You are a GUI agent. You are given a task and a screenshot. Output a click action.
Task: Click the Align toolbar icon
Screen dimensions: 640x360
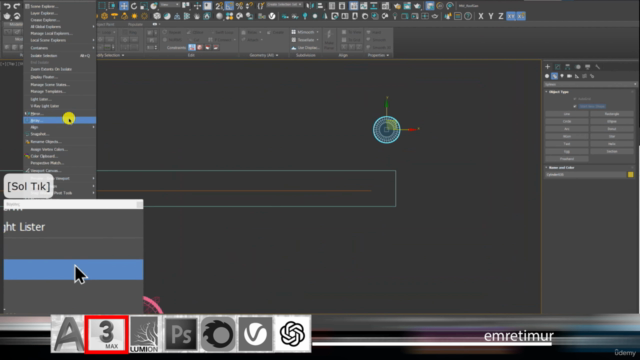[320, 6]
